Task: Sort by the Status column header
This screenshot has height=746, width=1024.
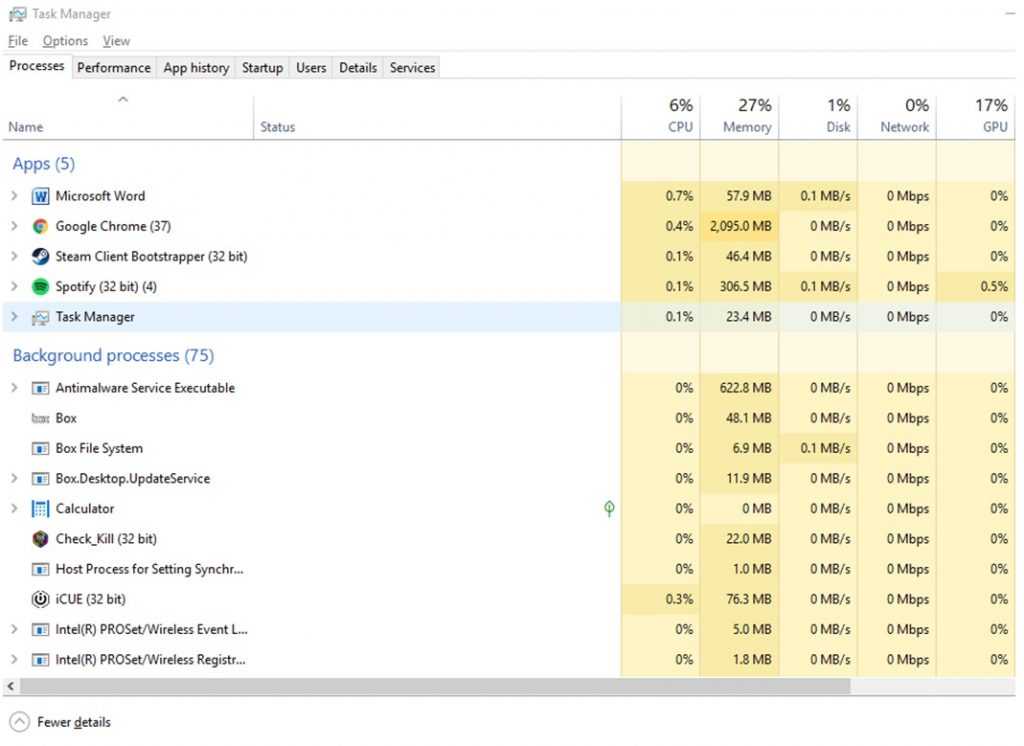Action: 437,118
